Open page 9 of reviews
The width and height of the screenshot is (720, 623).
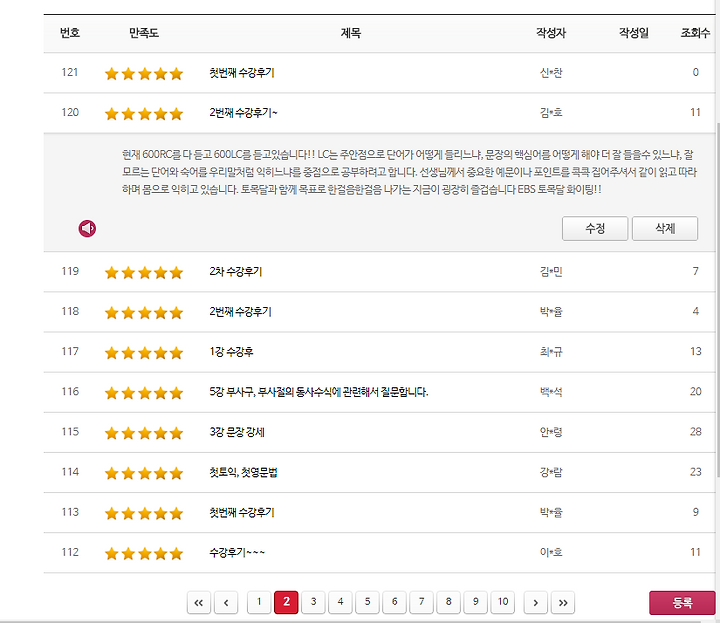click(x=476, y=602)
